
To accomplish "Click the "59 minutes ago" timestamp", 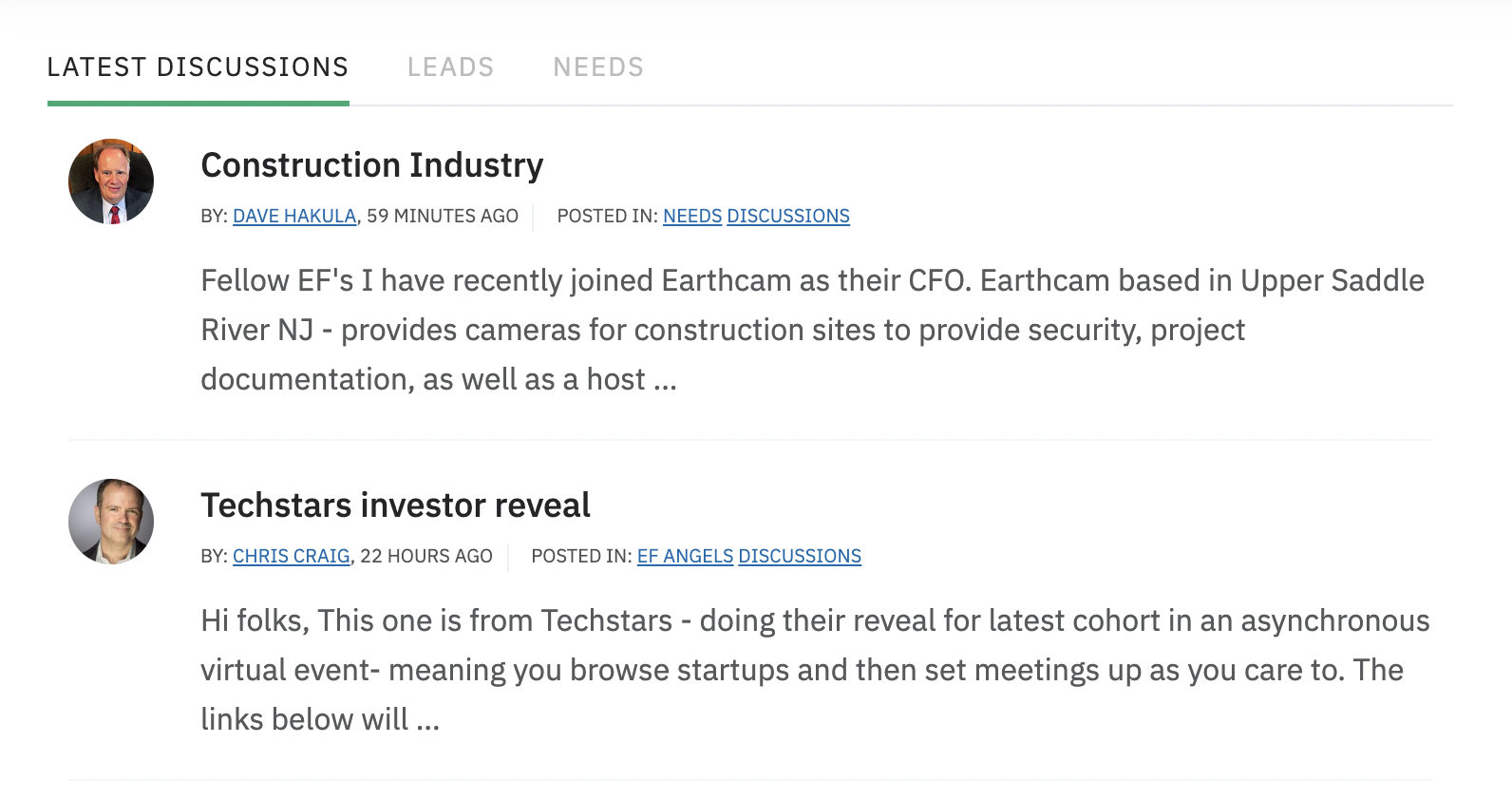I will (443, 217).
